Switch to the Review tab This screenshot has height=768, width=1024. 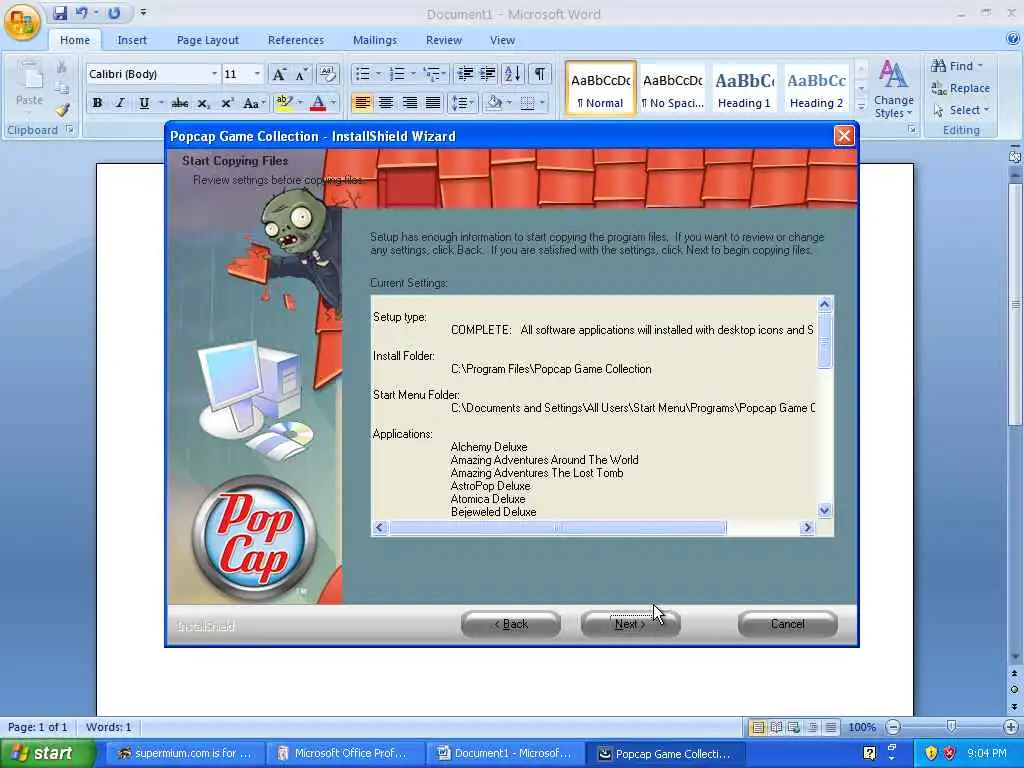(x=444, y=40)
